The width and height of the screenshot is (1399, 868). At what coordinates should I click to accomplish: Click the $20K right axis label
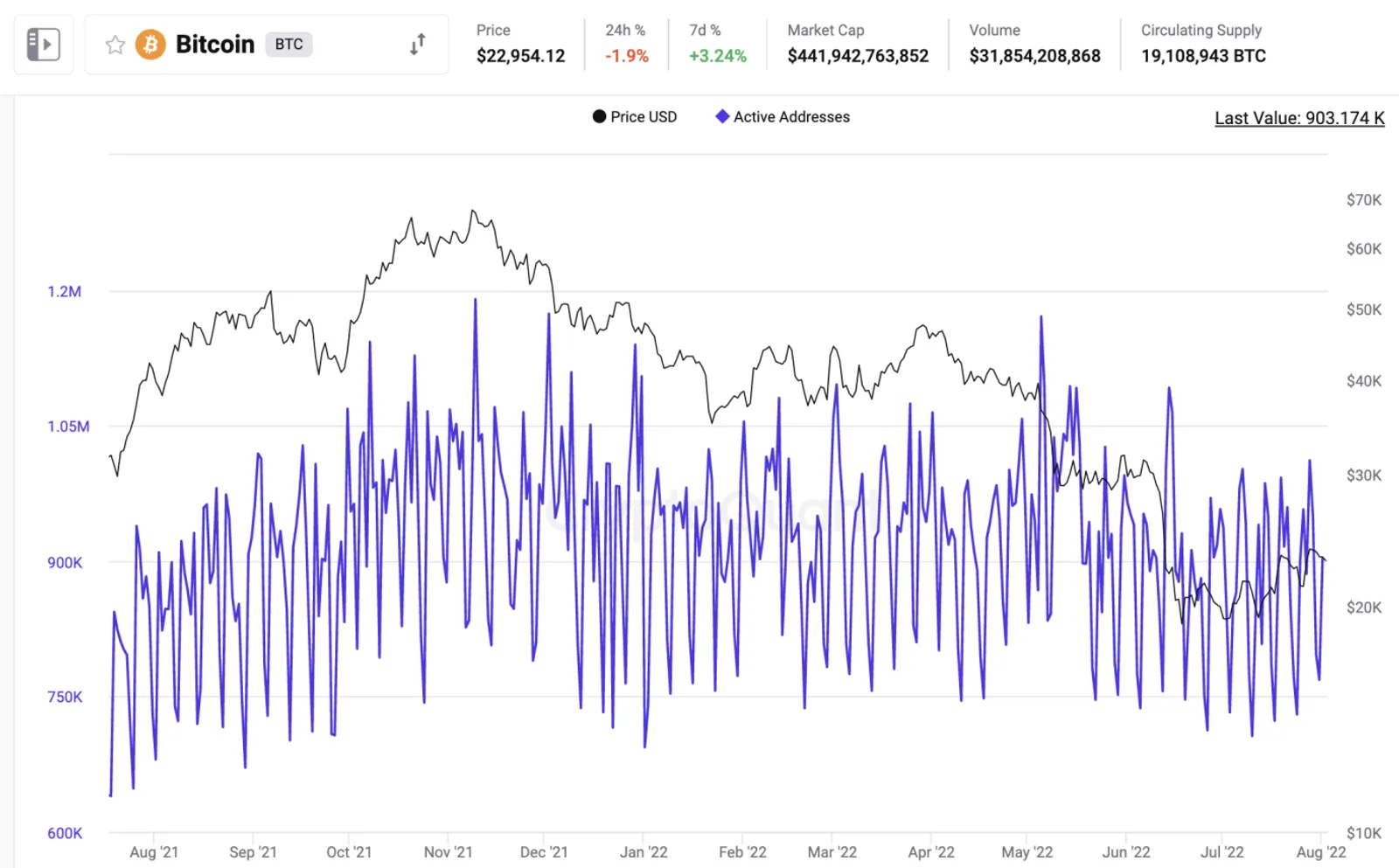(x=1364, y=608)
